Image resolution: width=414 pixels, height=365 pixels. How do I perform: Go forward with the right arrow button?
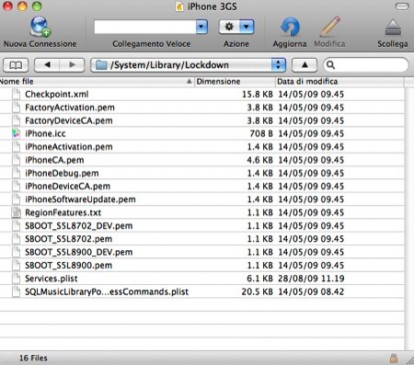point(72,65)
